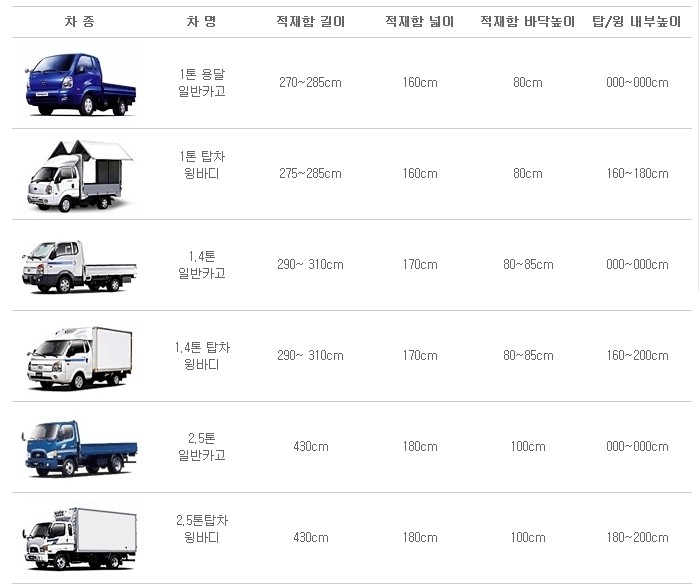Click the 270~285cm length value
The height and width of the screenshot is (584, 699).
pos(310,82)
